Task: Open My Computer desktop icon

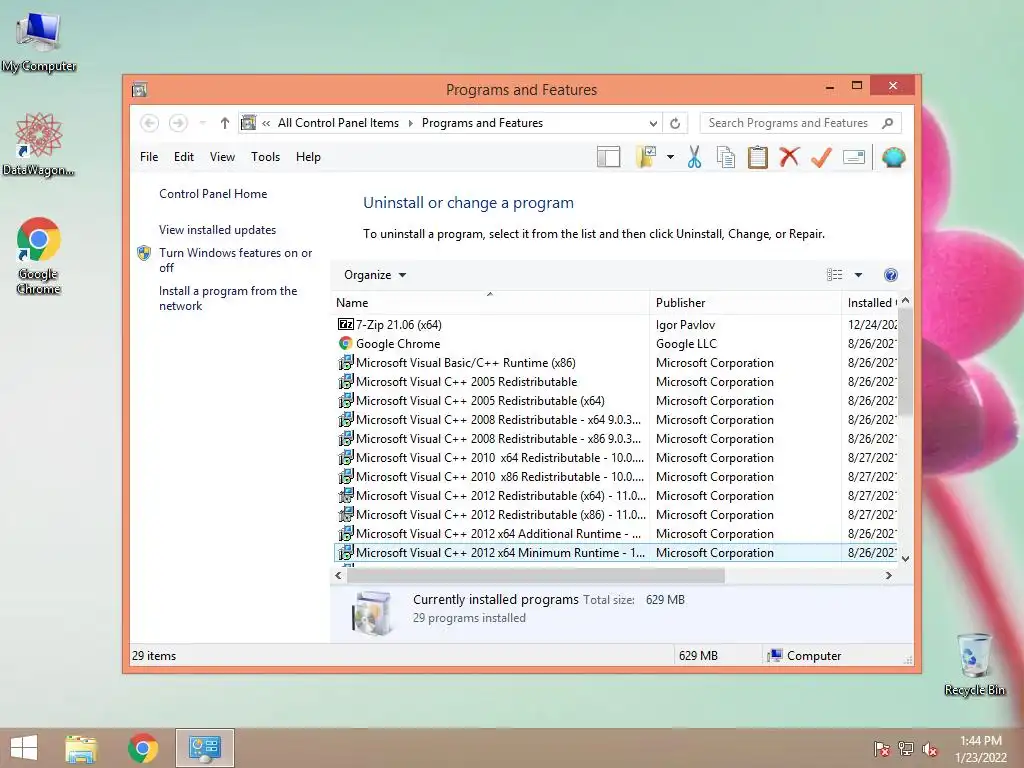Action: [x=39, y=42]
